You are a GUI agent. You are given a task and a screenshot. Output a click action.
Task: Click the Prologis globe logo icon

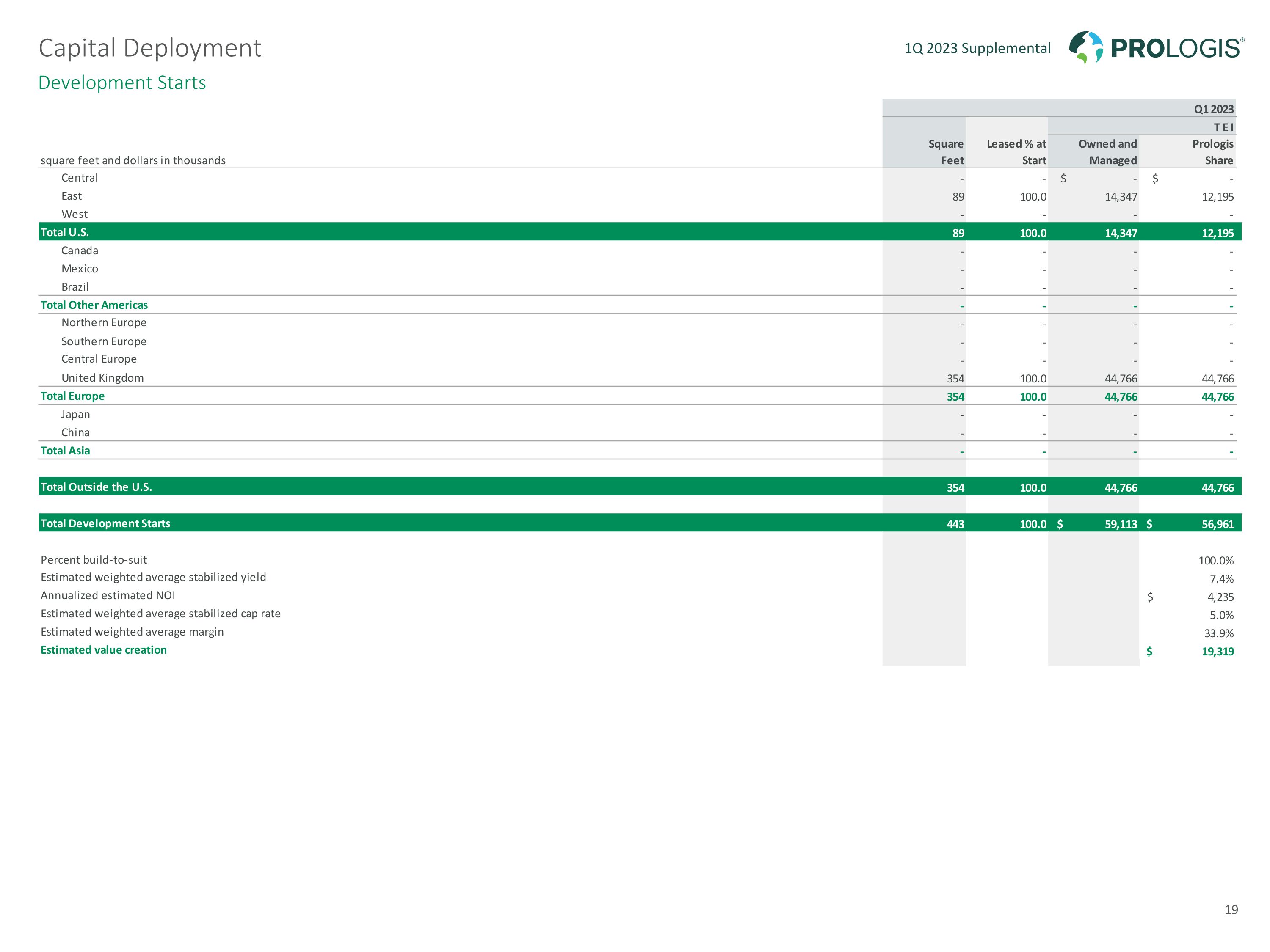coord(1086,47)
